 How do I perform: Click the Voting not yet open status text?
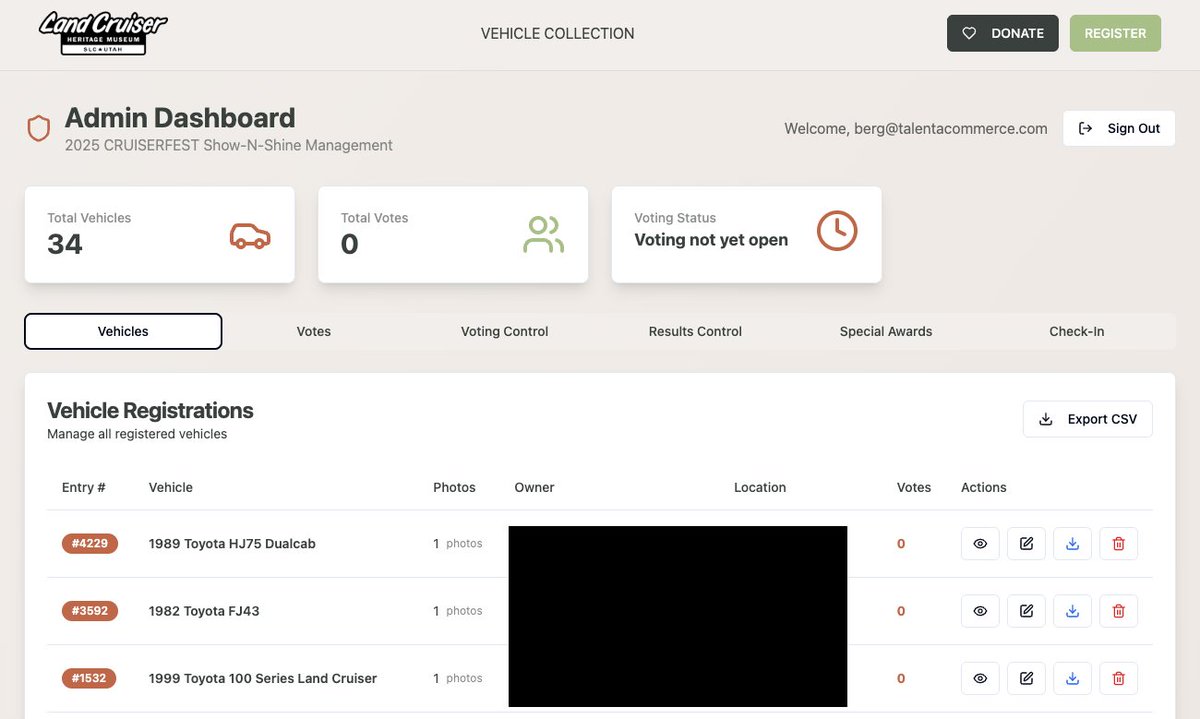tap(711, 240)
